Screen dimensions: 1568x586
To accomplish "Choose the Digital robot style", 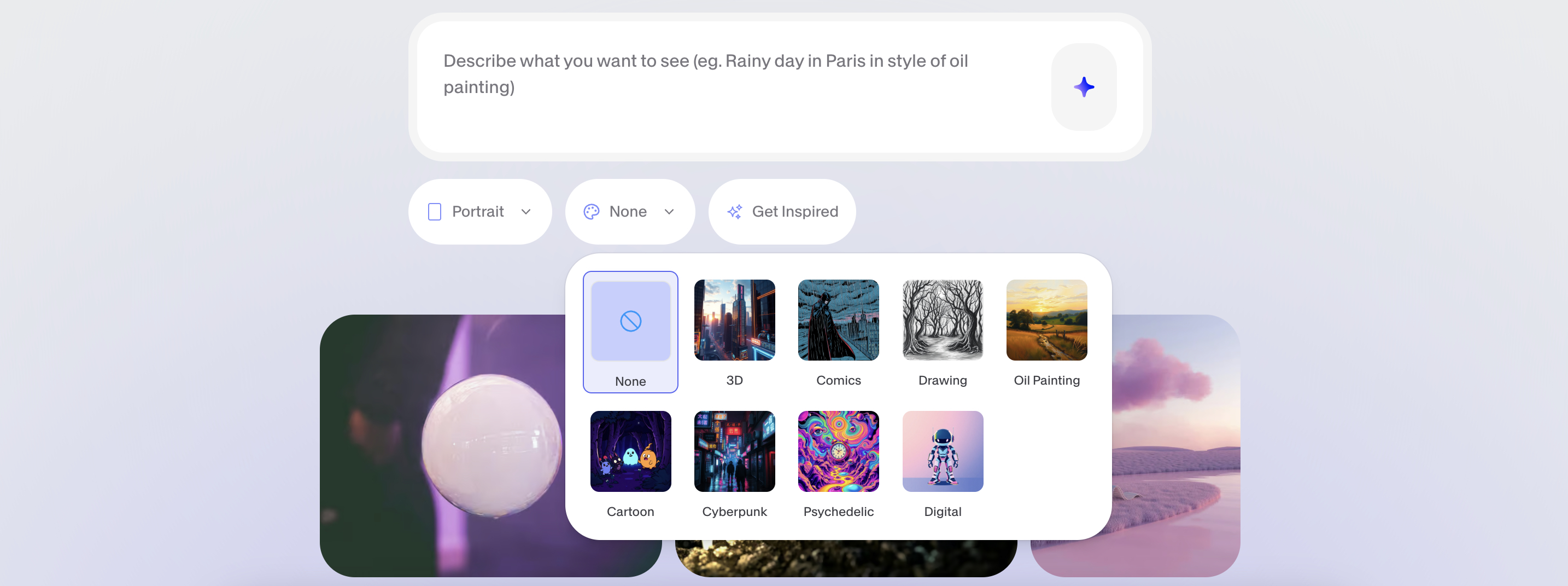I will (942, 451).
